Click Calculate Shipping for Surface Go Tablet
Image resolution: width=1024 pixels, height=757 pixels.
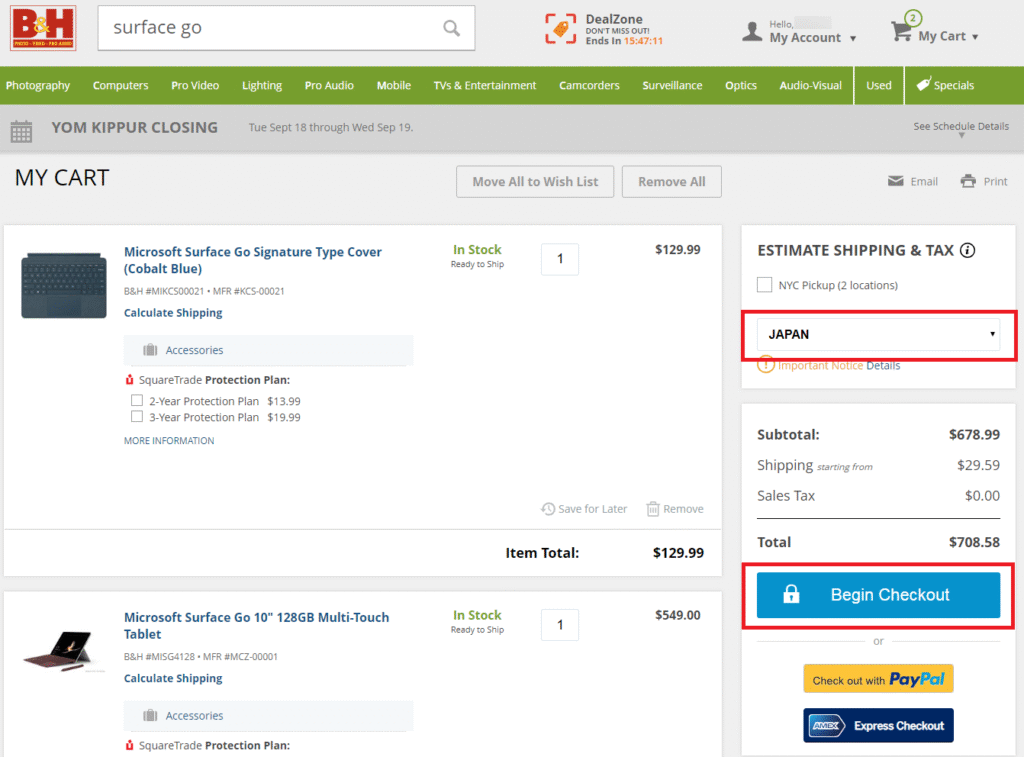pyautogui.click(x=173, y=679)
